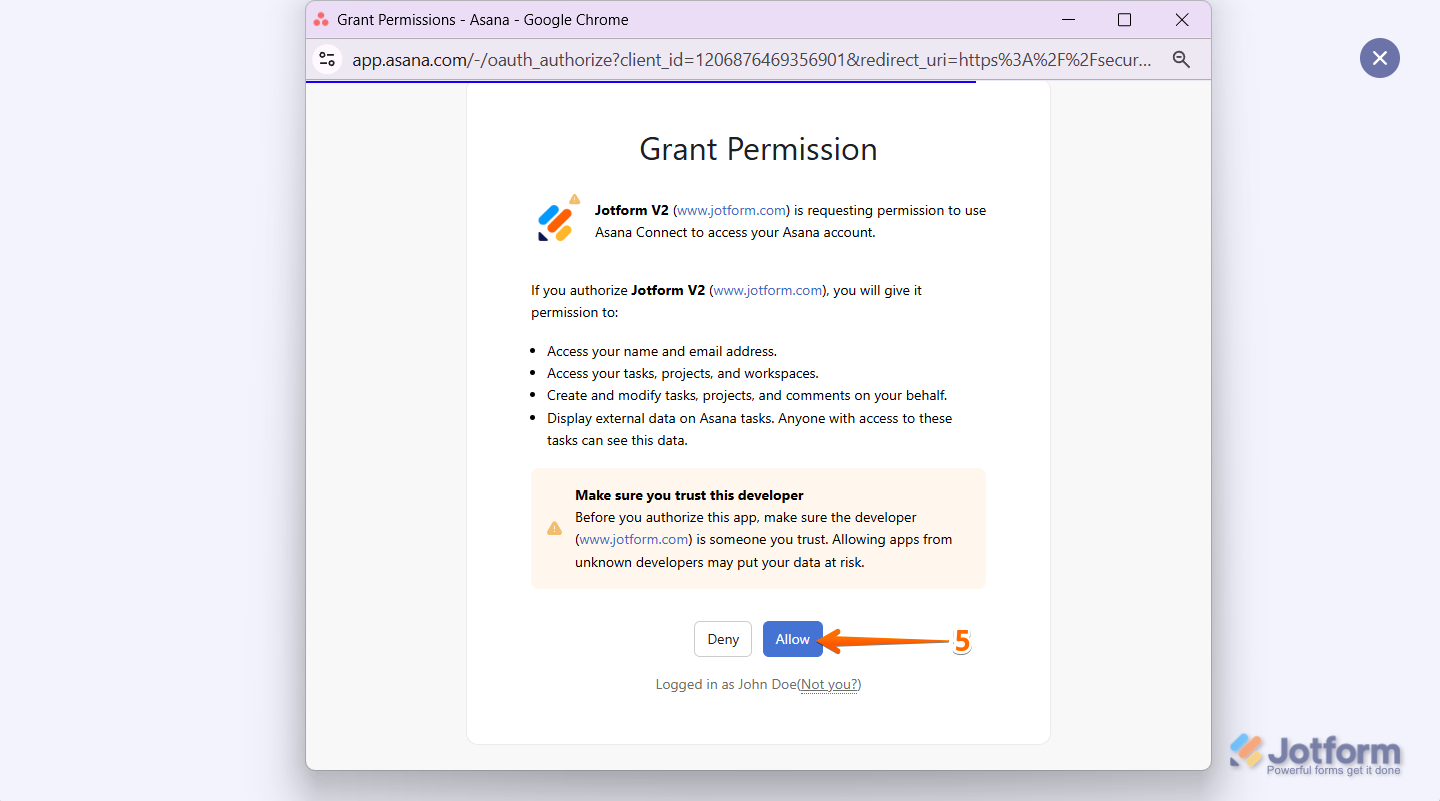Click the zoom magnifier icon in address bar
The width and height of the screenshot is (1440, 801).
[x=1181, y=59]
